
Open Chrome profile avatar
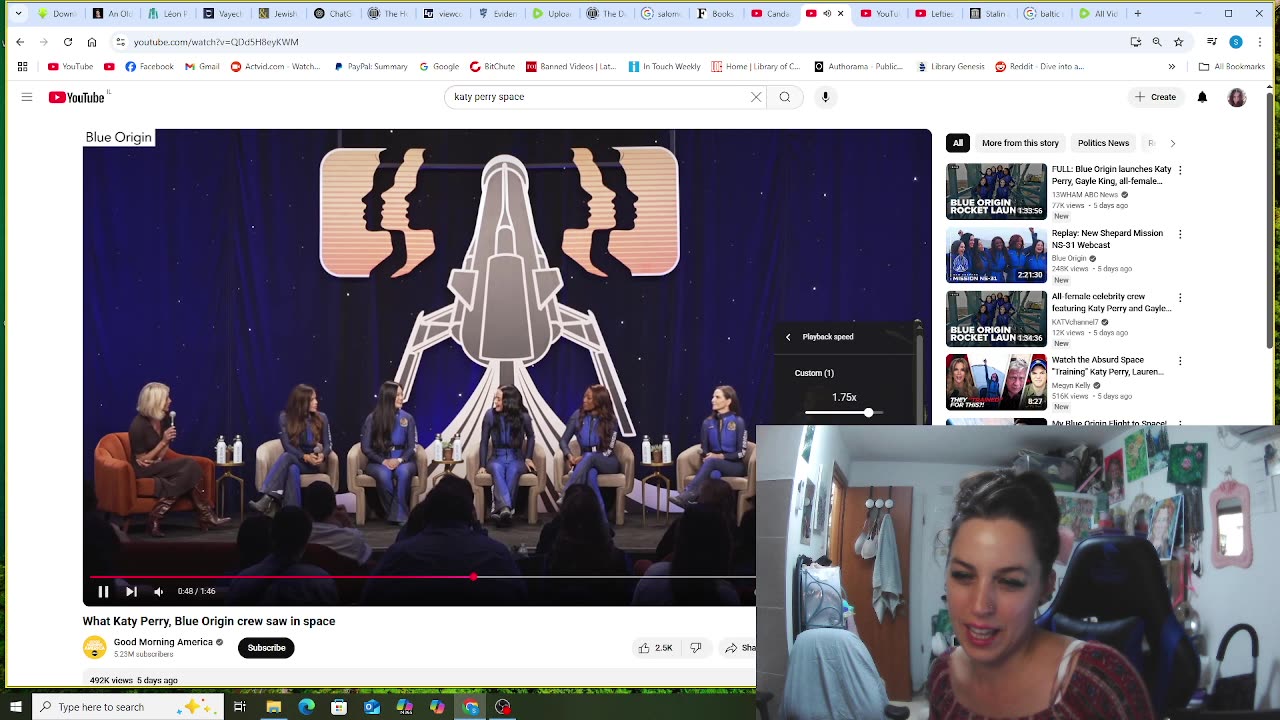point(1236,42)
